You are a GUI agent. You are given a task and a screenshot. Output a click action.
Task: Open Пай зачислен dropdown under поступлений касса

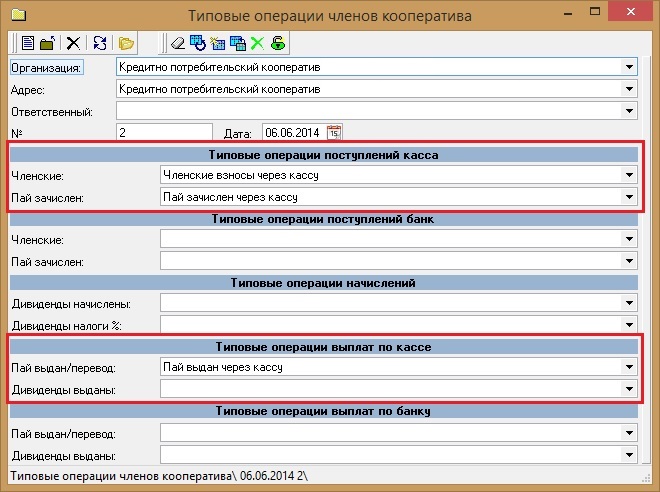(x=629, y=197)
